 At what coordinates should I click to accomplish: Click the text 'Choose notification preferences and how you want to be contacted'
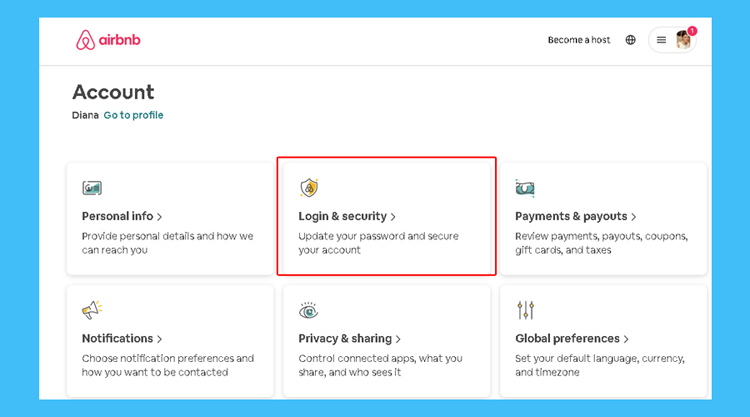(168, 365)
